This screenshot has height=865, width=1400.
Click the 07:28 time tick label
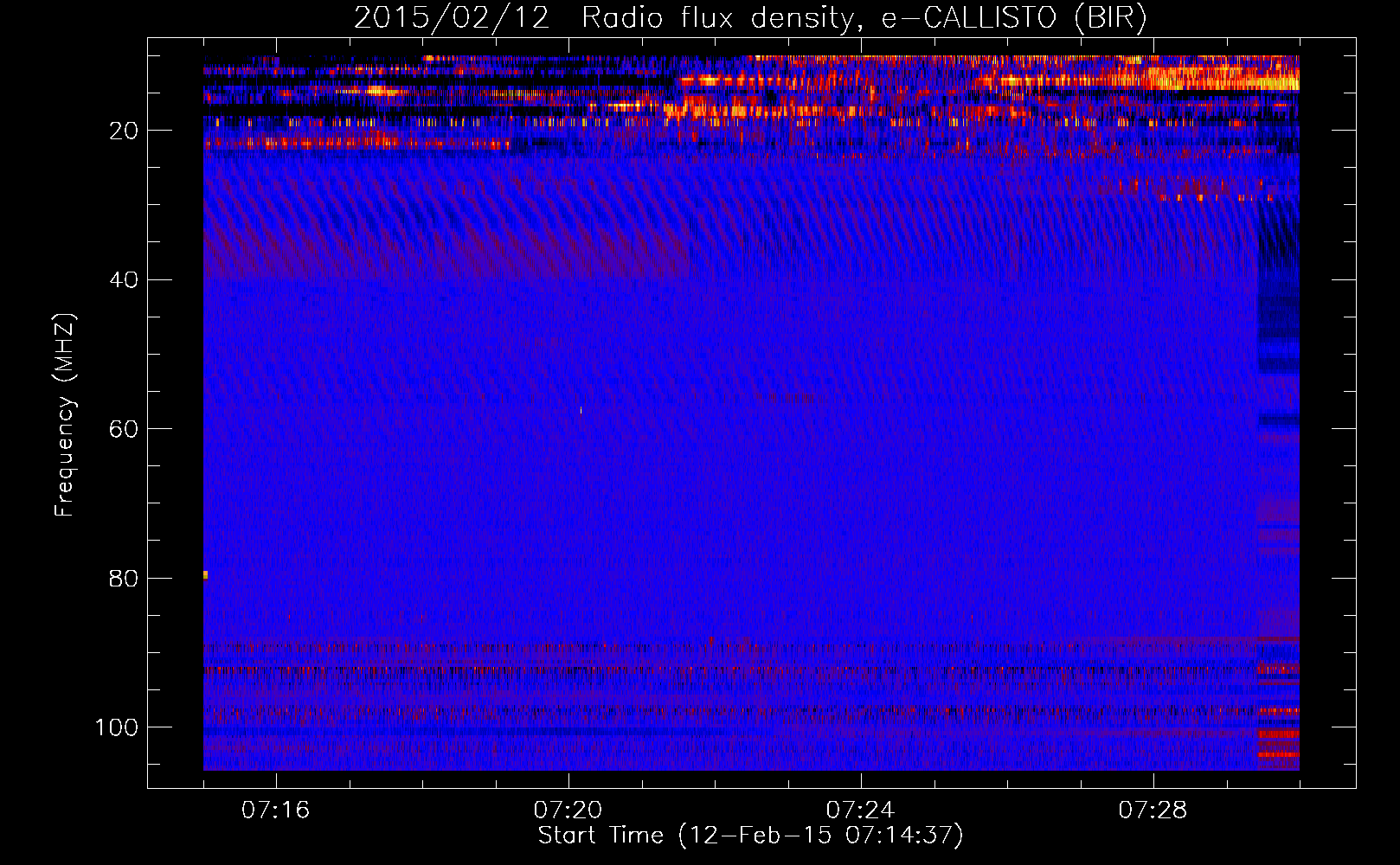click(x=1153, y=810)
